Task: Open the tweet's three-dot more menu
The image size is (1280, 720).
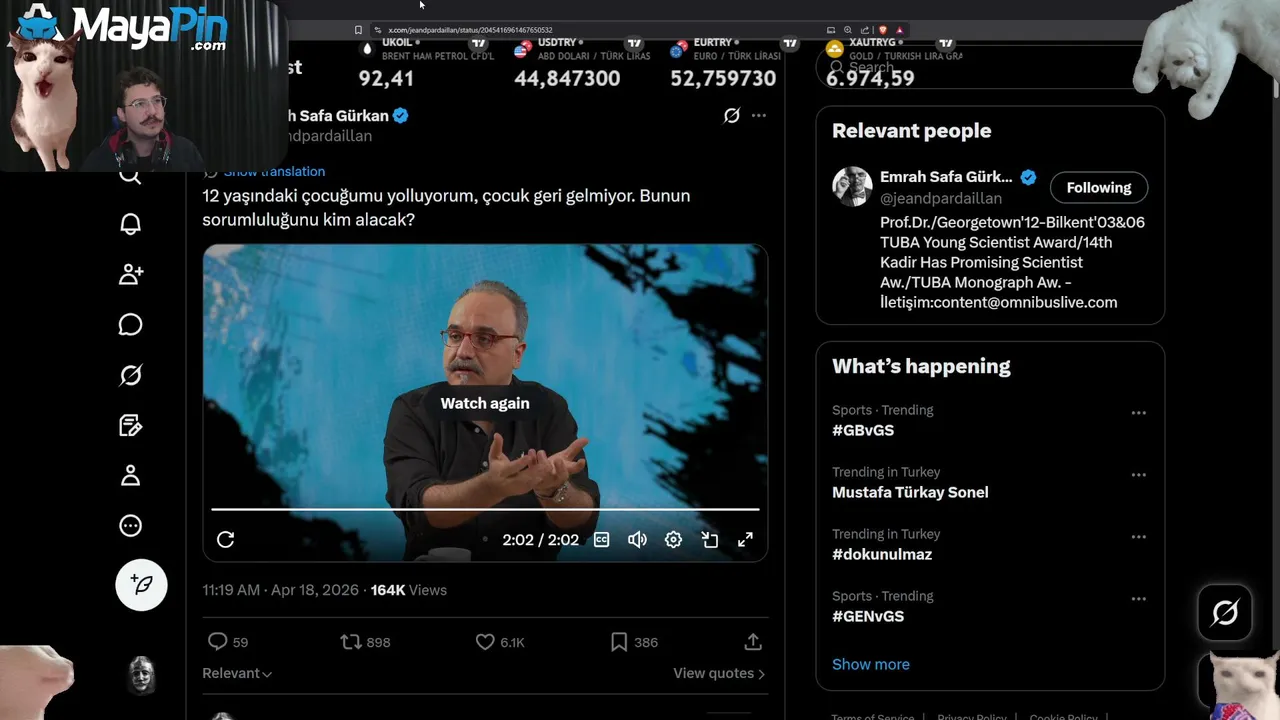Action: coord(759,116)
